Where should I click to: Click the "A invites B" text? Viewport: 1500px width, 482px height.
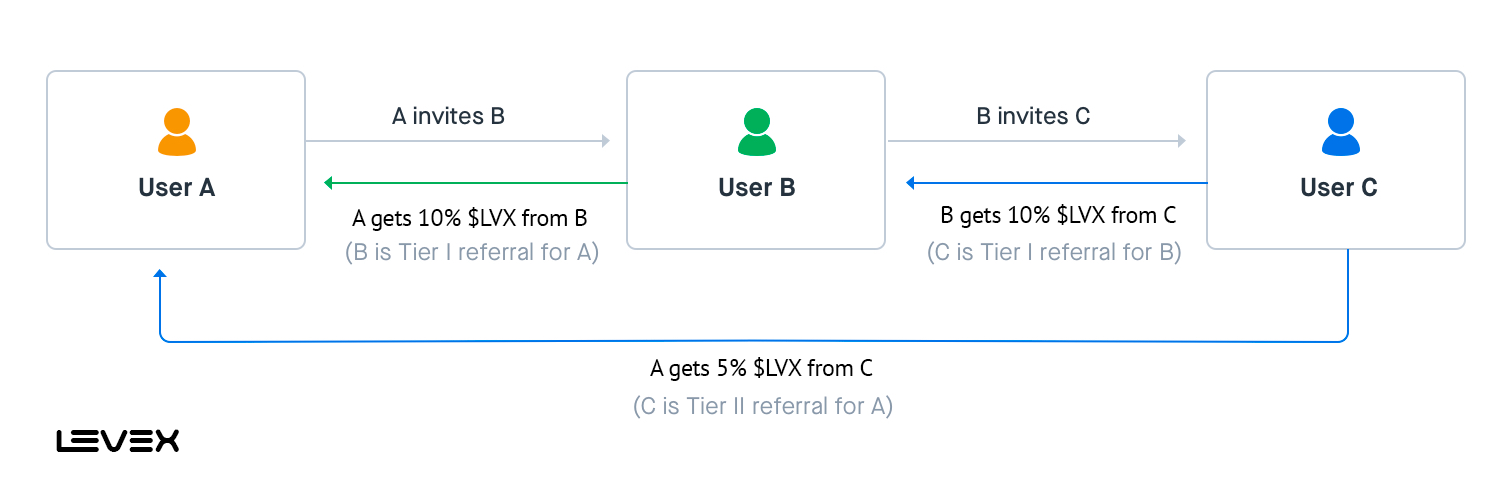tap(448, 116)
